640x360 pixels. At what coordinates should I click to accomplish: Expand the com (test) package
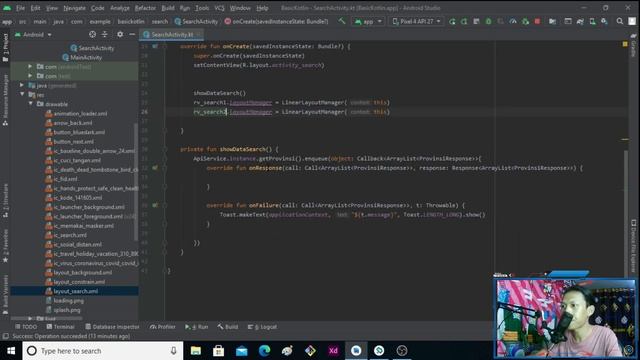pos(30,76)
